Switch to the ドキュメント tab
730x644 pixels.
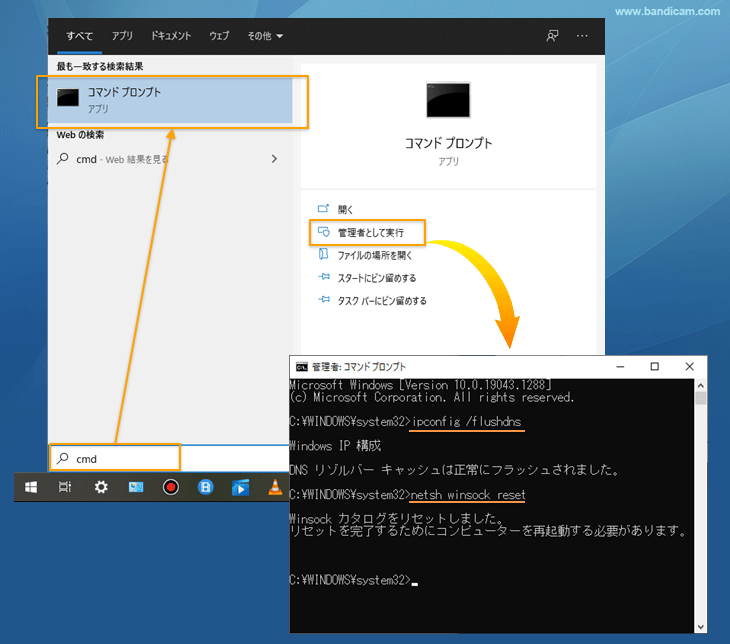[171, 36]
